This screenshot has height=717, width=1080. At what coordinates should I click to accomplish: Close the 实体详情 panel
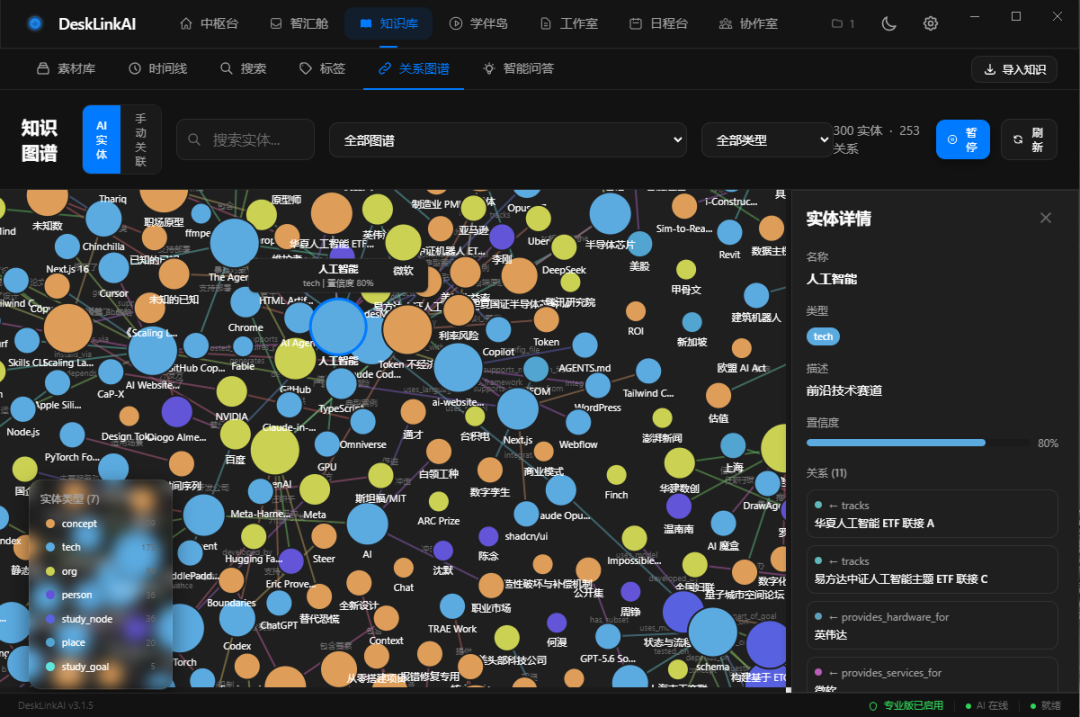tap(1046, 218)
